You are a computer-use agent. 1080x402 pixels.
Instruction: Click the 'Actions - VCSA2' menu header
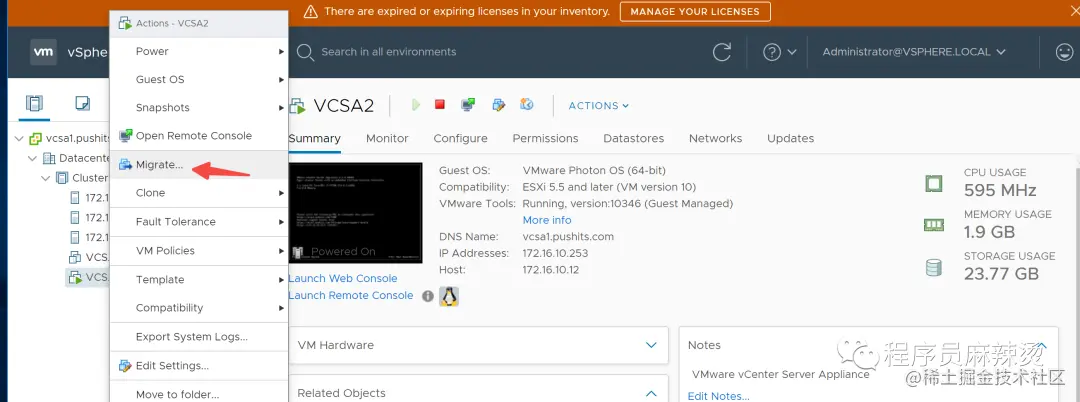pyautogui.click(x=199, y=23)
